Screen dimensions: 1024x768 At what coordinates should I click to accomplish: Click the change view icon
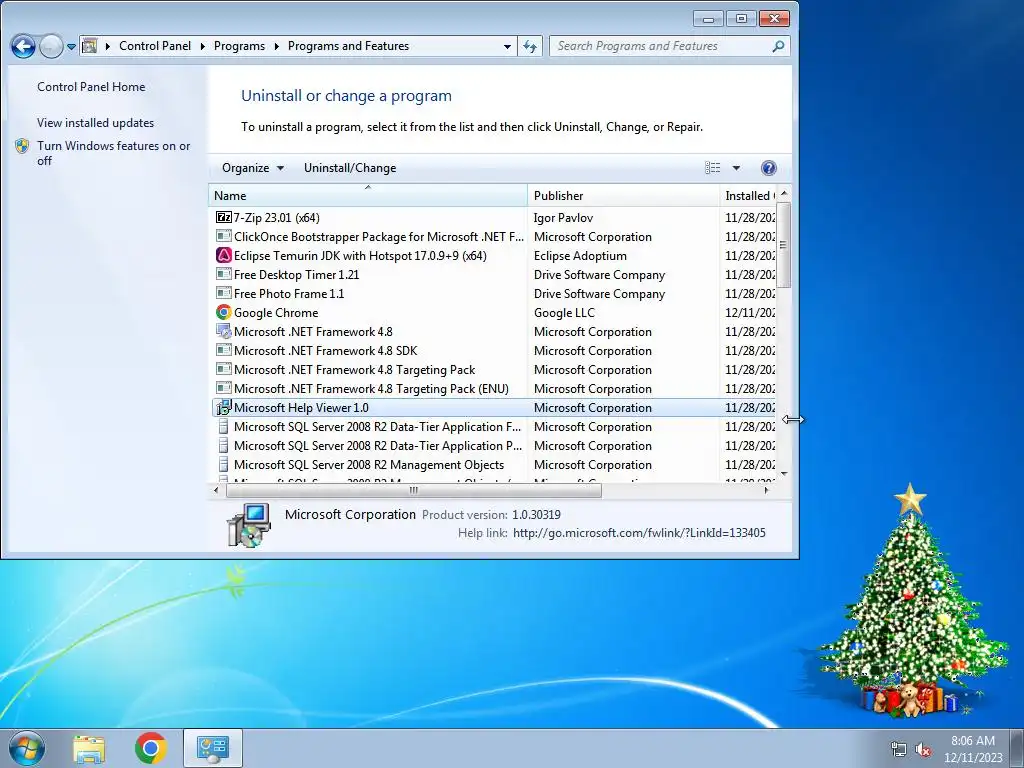tap(712, 168)
